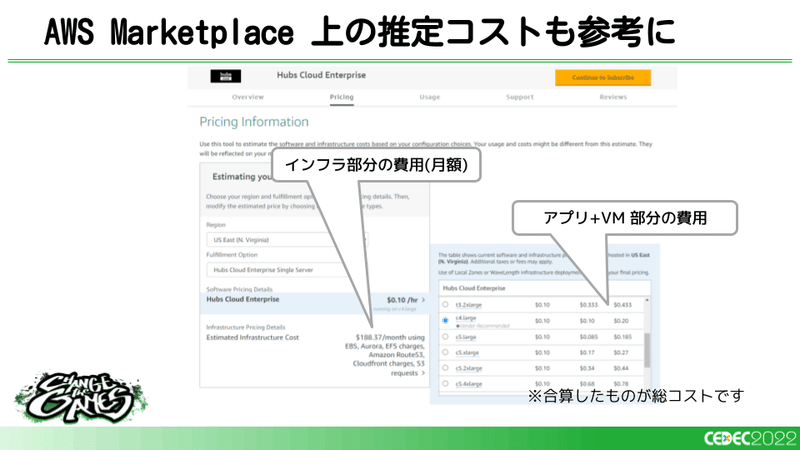Click the Estimated Infrastructure Cost label
The image size is (800, 450).
coord(253,337)
